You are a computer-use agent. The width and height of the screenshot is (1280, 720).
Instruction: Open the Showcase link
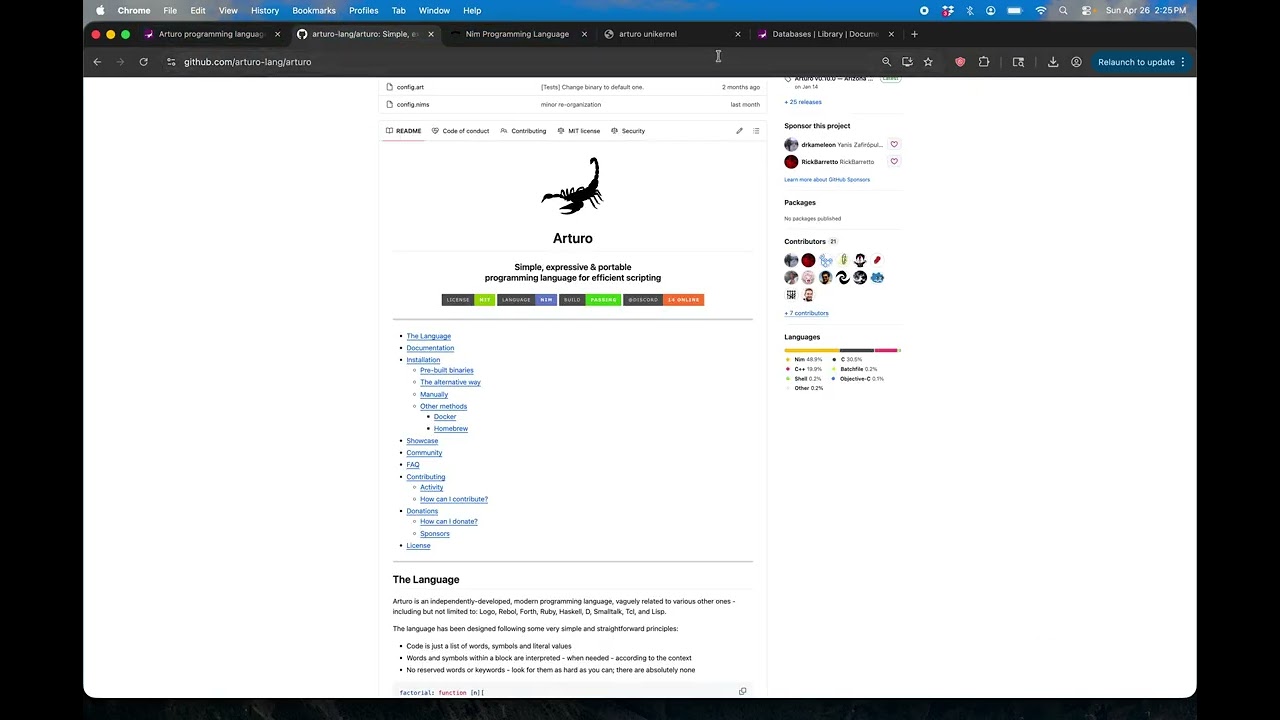(422, 441)
